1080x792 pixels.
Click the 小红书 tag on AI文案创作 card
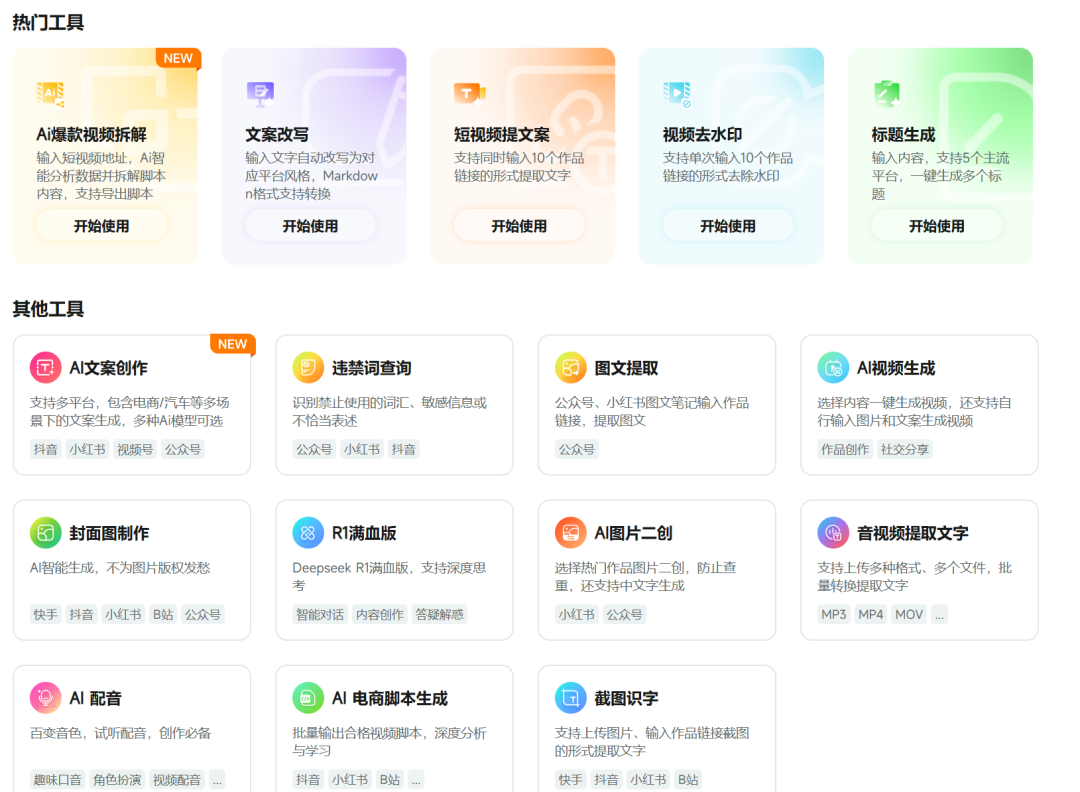coord(89,449)
